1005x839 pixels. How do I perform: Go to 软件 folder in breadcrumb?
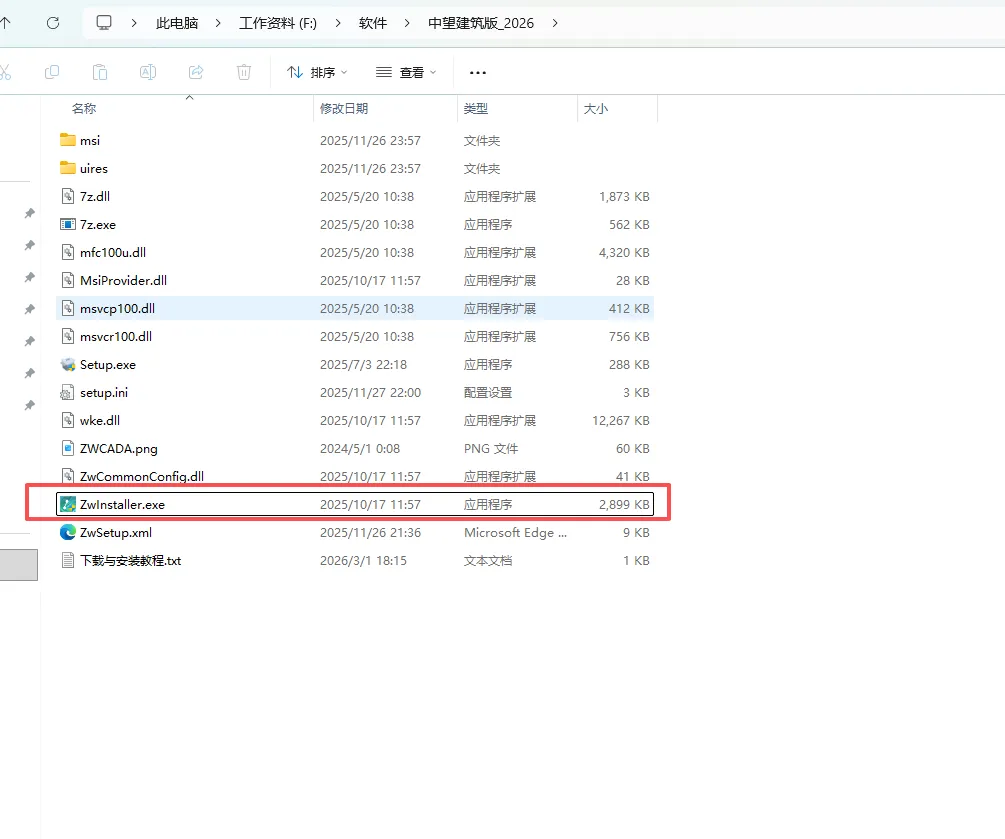373,23
